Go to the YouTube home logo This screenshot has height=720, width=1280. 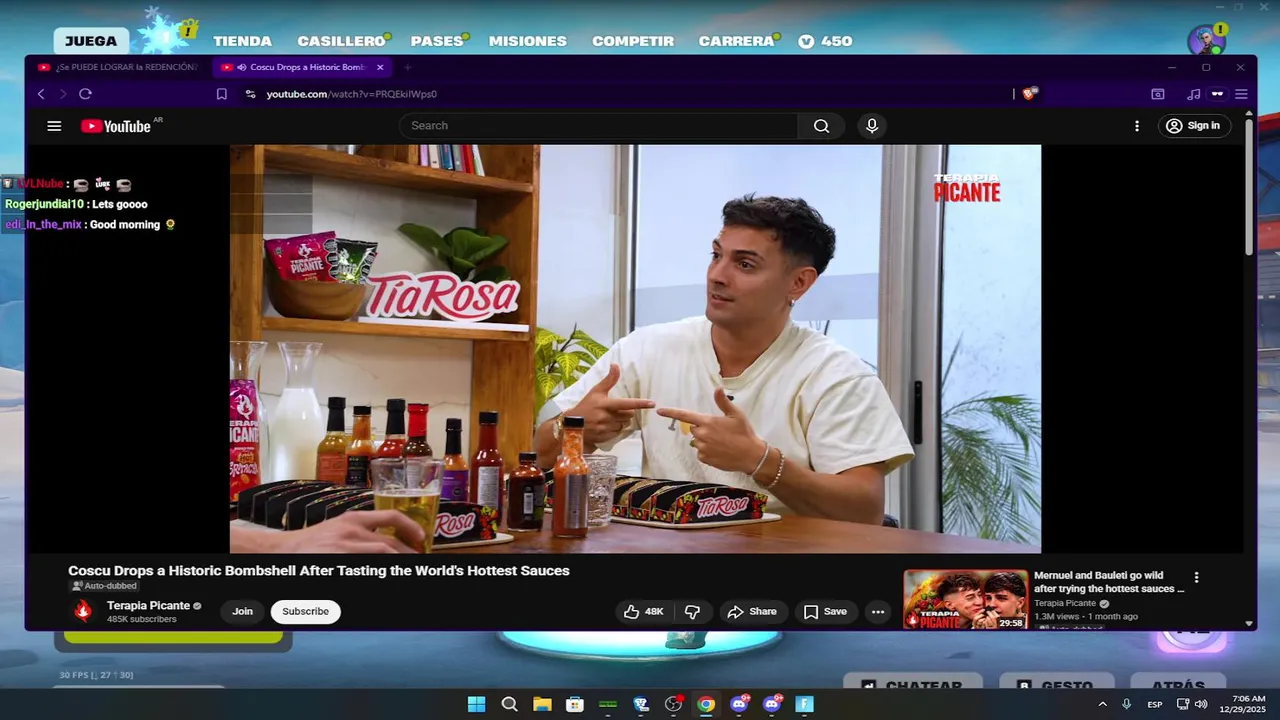(x=116, y=126)
